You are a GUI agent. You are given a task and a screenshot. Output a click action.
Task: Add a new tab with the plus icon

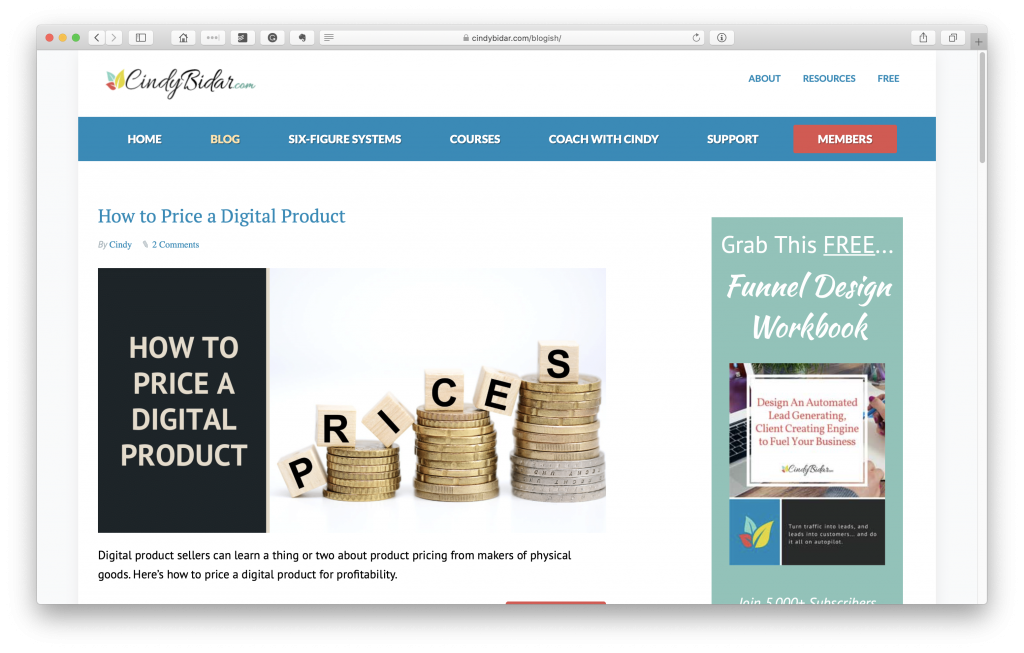point(978,42)
